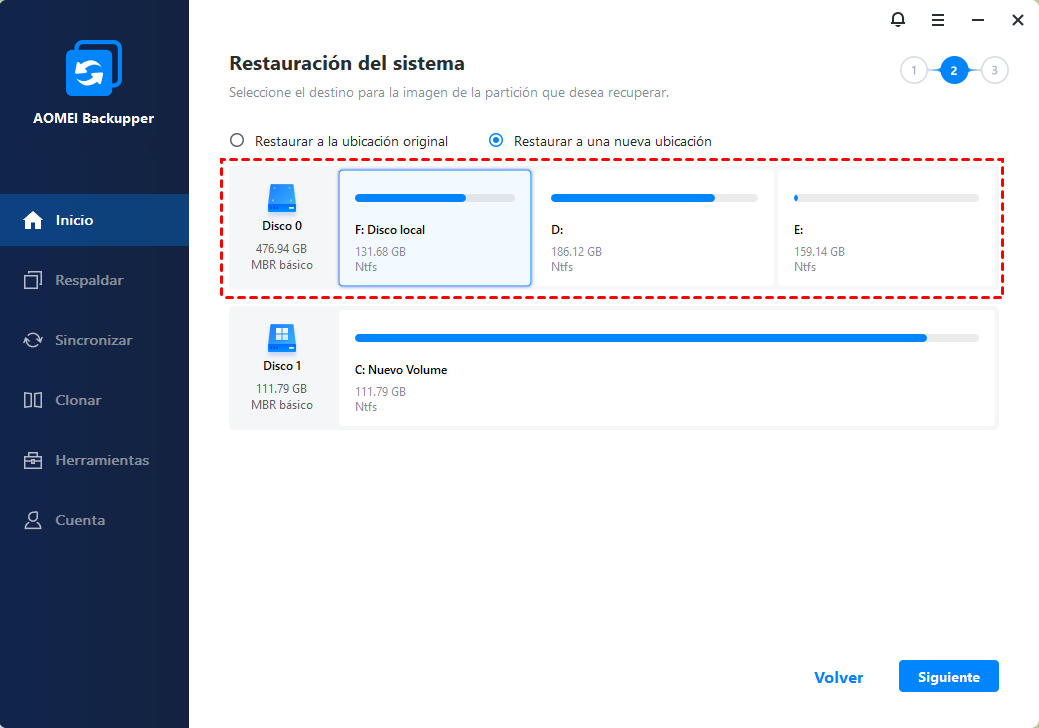Click the D: partition usage bar
The image size is (1039, 728).
654,198
